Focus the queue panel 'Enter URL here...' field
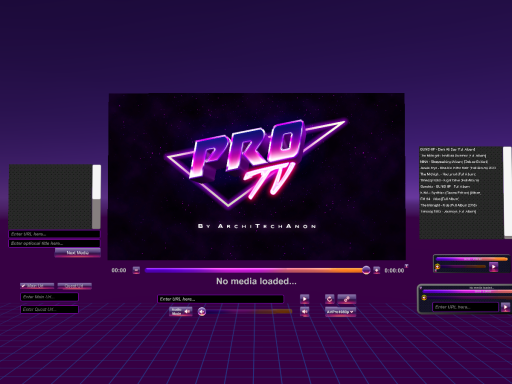This screenshot has height=384, width=512. click(54, 234)
